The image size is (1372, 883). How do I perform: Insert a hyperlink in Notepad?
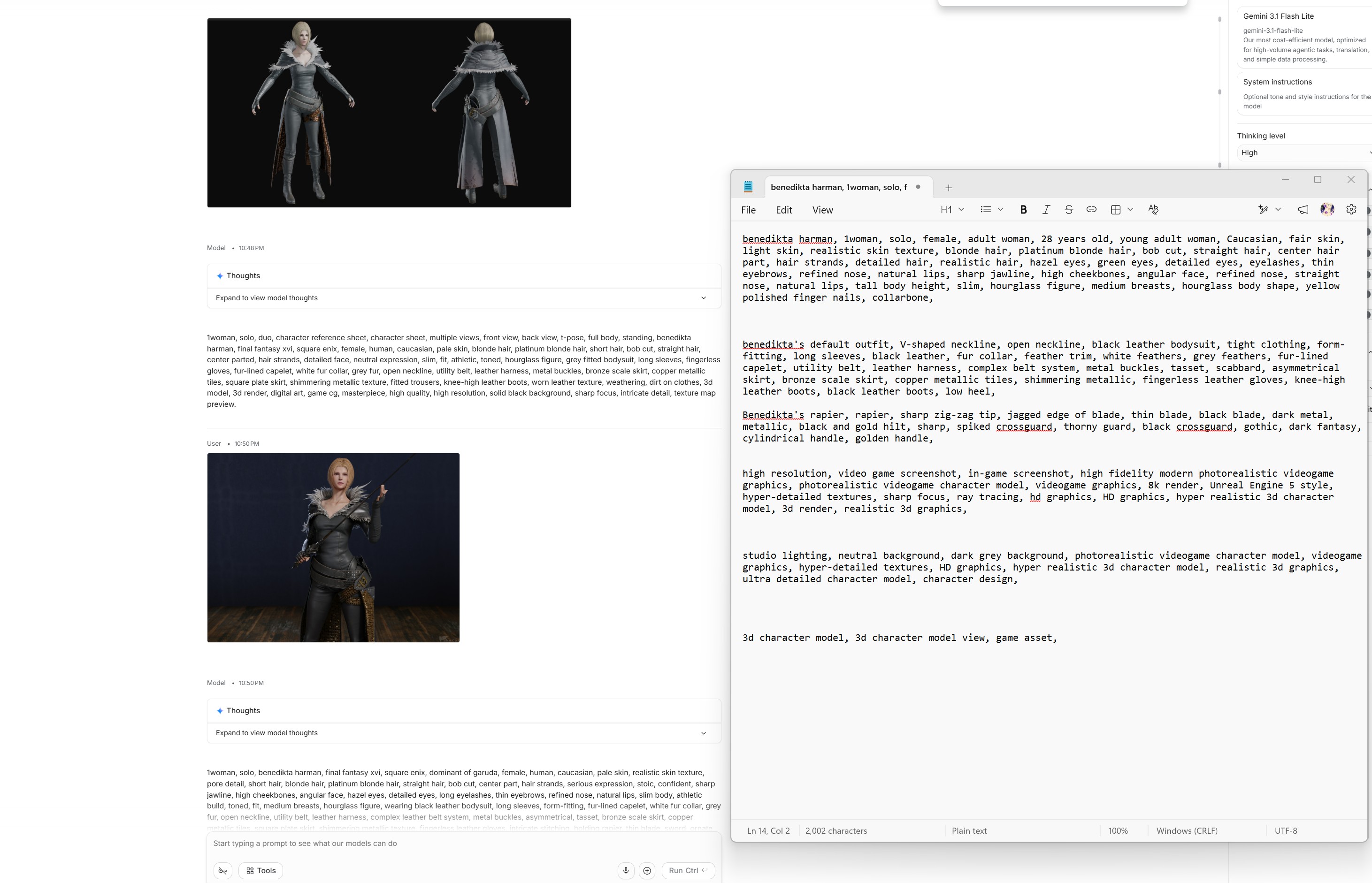point(1091,210)
